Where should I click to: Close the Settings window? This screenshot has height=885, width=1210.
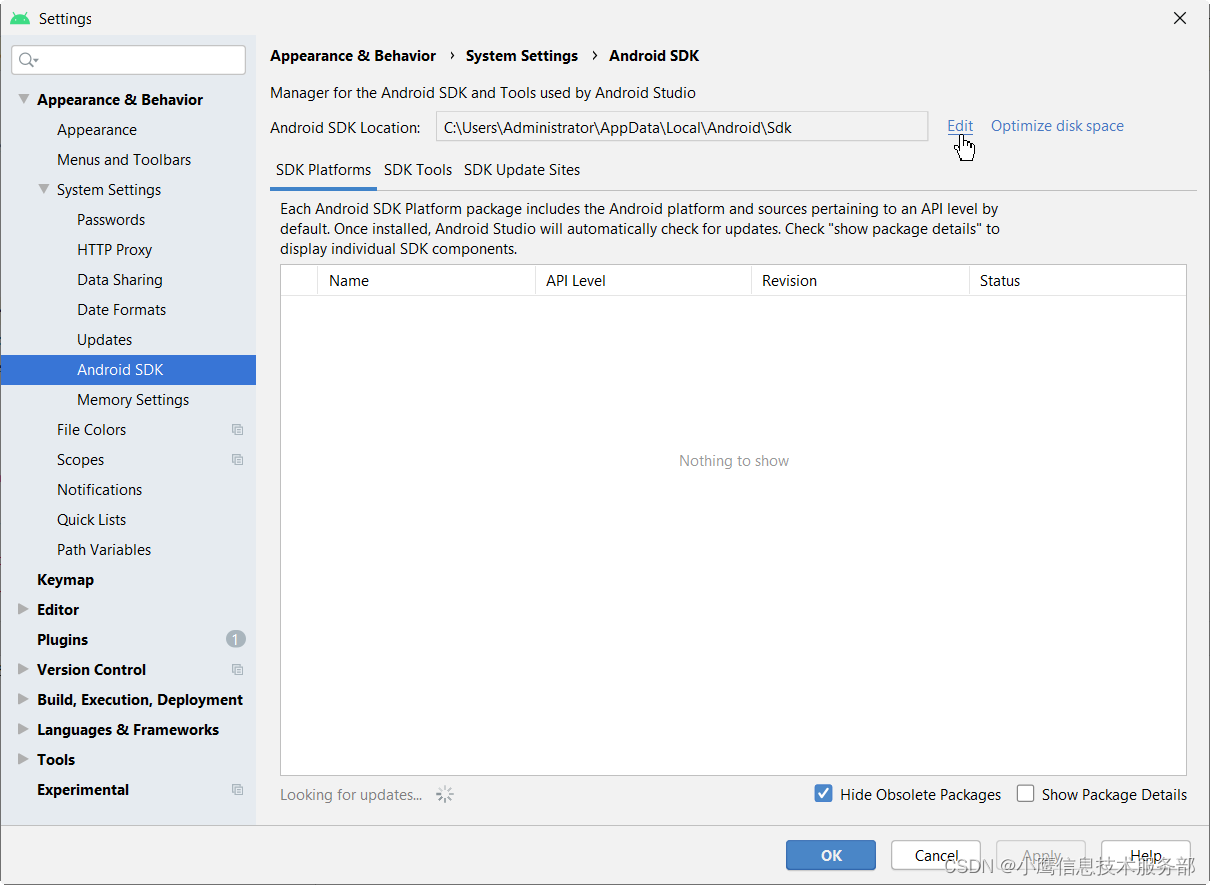coord(1180,18)
